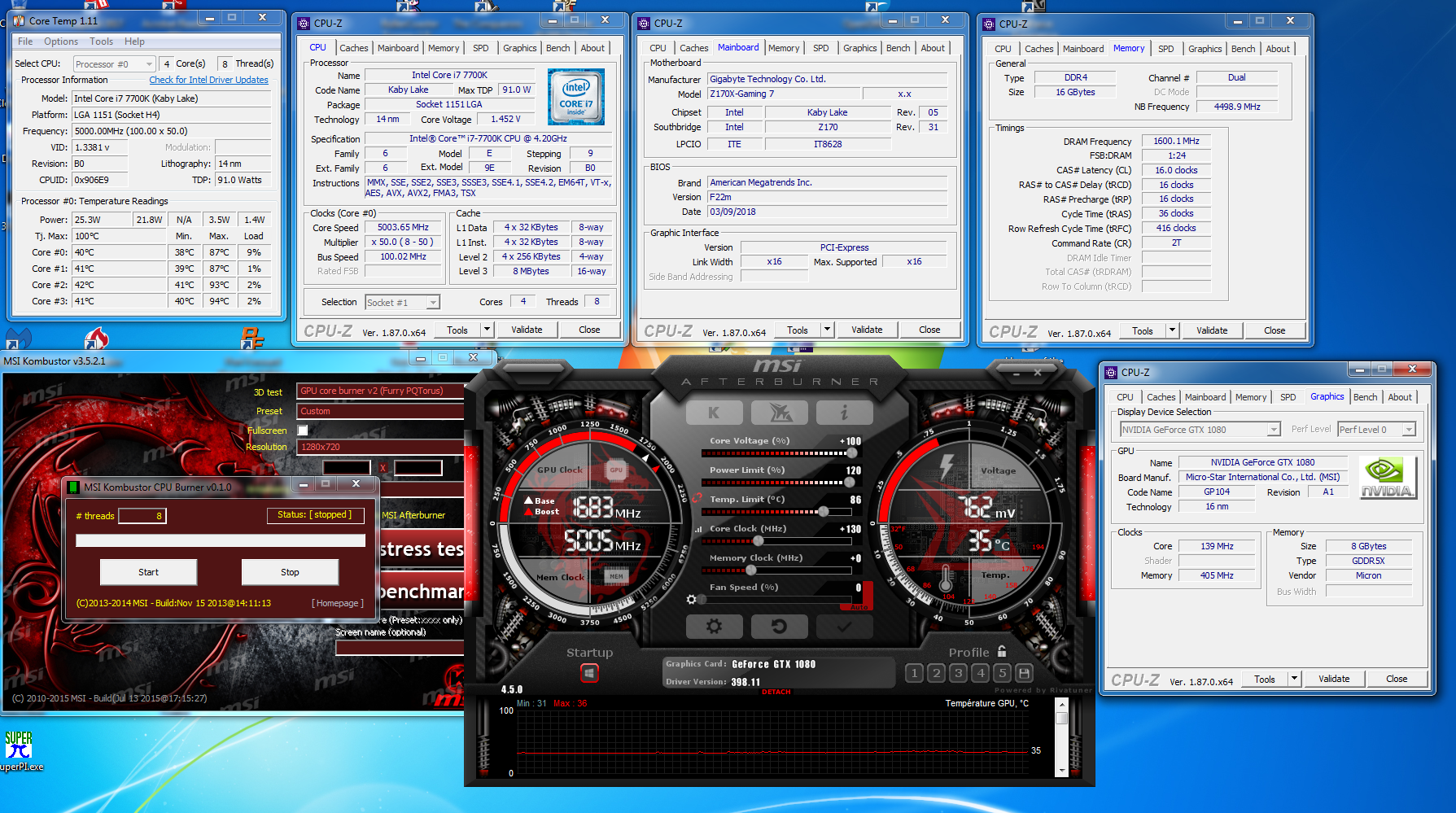This screenshot has height=813, width=1456.
Task: Open the Options menu in Core Temp
Action: (x=61, y=42)
